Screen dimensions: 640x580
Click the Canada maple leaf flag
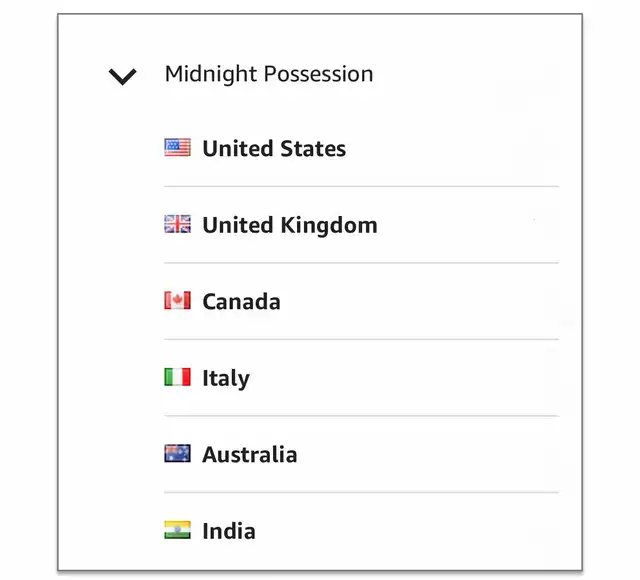177,301
